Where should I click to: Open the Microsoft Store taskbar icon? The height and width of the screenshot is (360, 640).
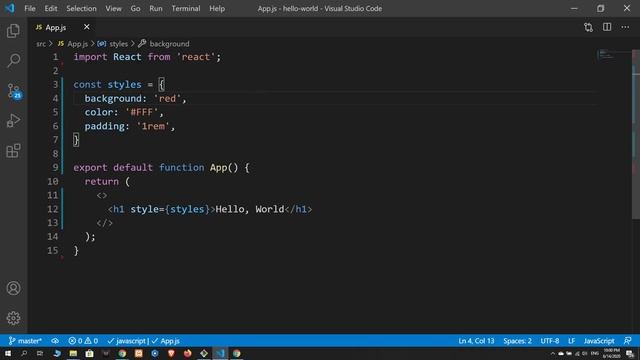pos(89,353)
